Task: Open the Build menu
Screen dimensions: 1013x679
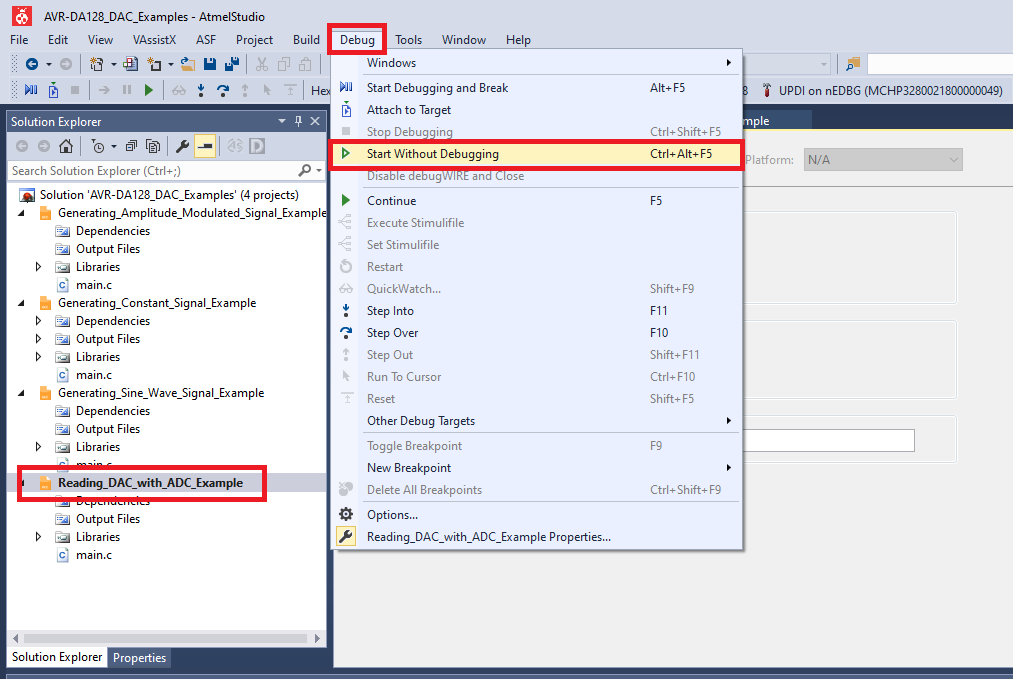Action: tap(306, 39)
